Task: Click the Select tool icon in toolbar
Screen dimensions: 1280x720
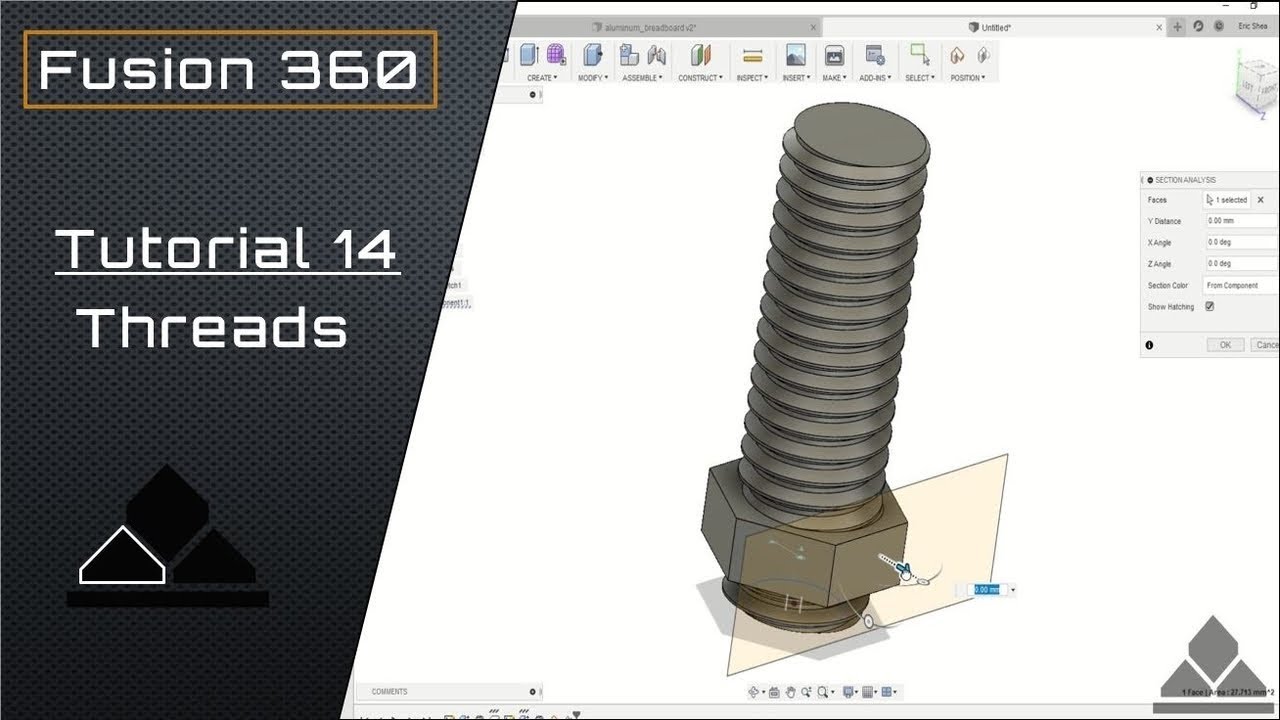Action: (919, 55)
